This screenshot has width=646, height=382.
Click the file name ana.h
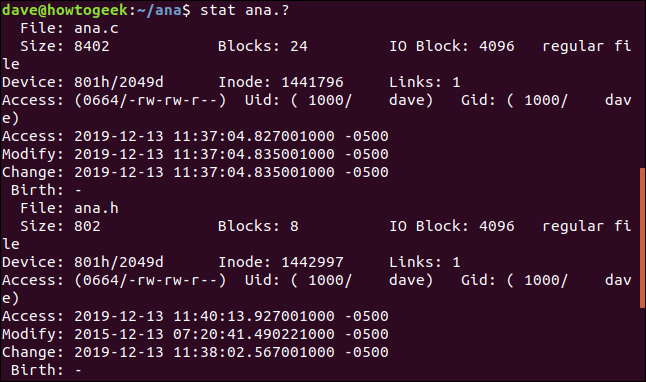tap(96, 208)
